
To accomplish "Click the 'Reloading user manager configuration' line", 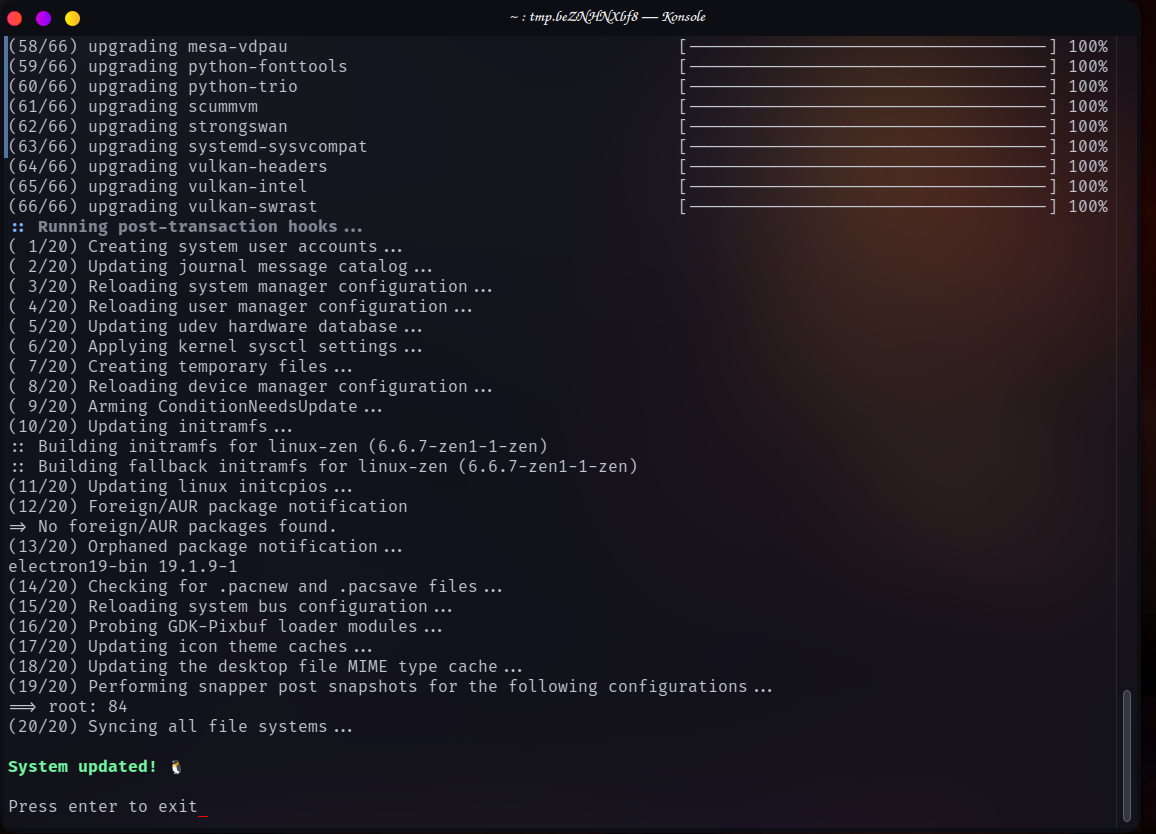I will click(240, 306).
